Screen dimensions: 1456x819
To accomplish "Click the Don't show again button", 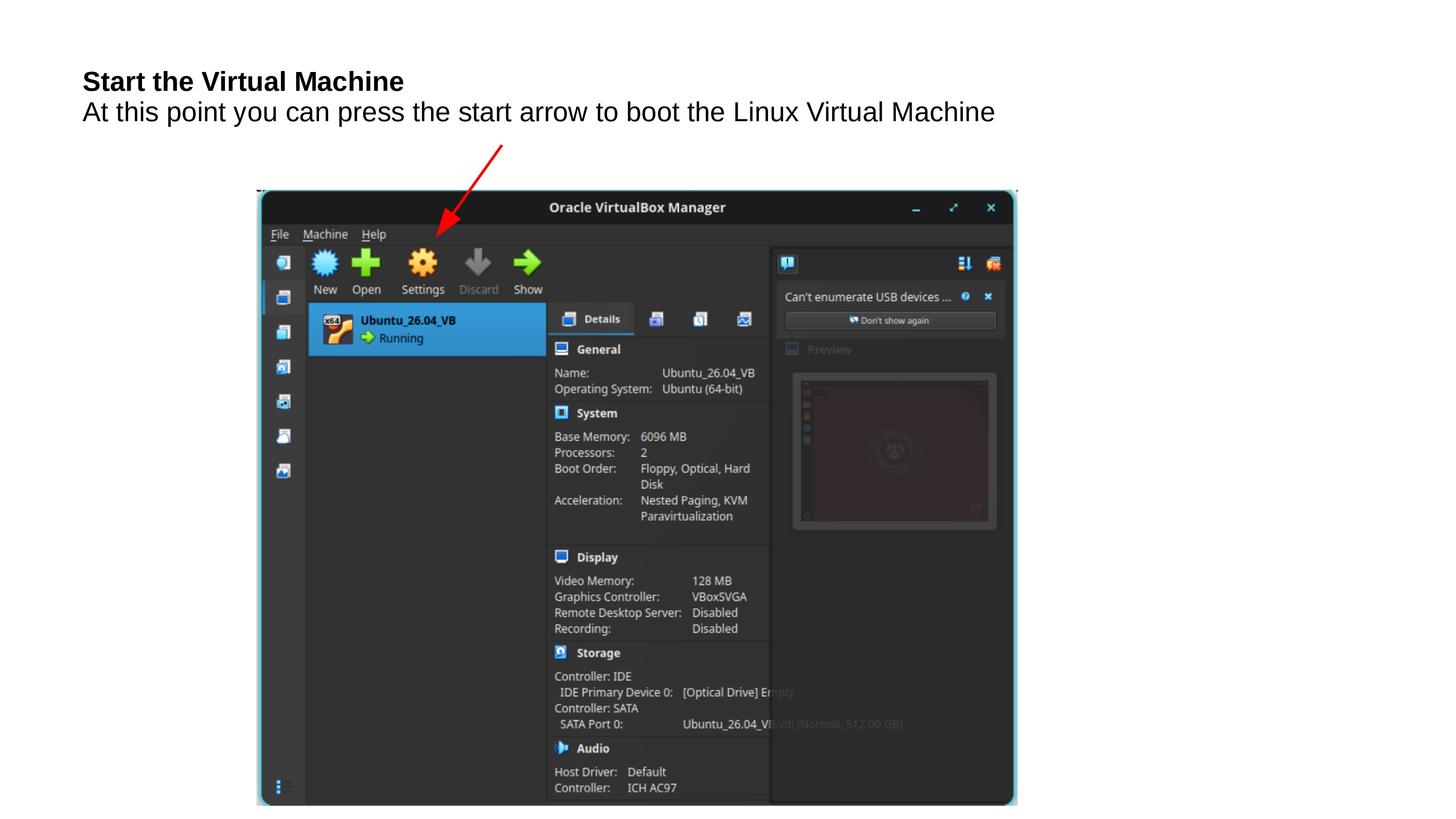I will point(890,320).
